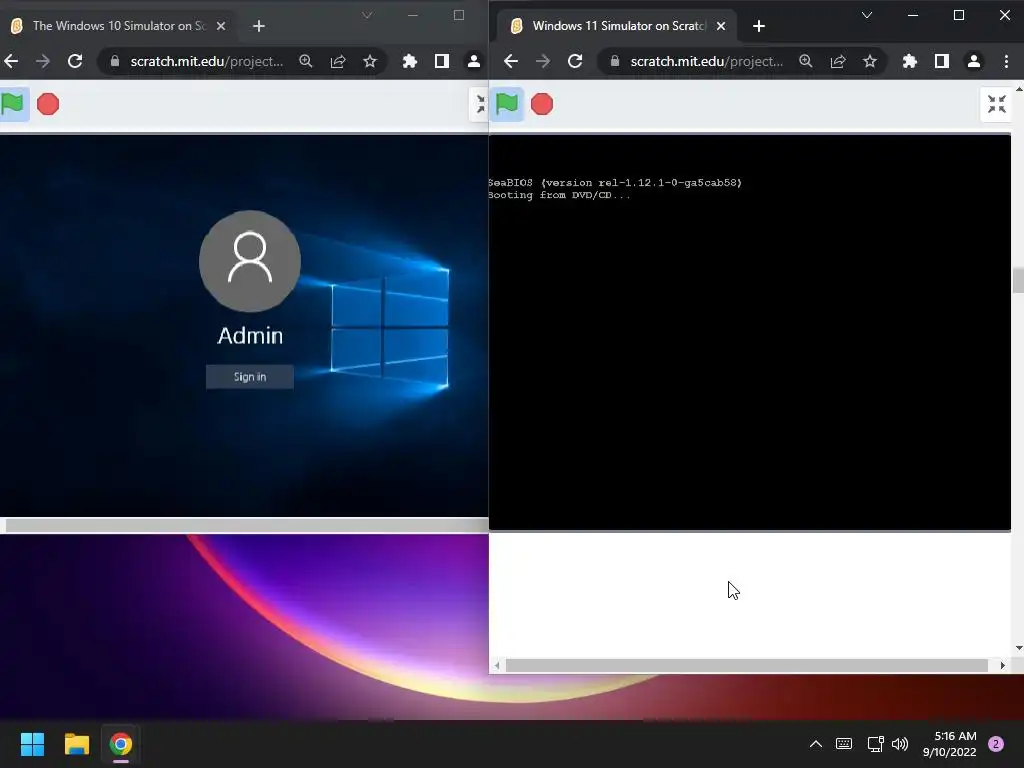Click red stop button in Windows 10 Simulator window
Image resolution: width=1024 pixels, height=768 pixels.
click(48, 104)
